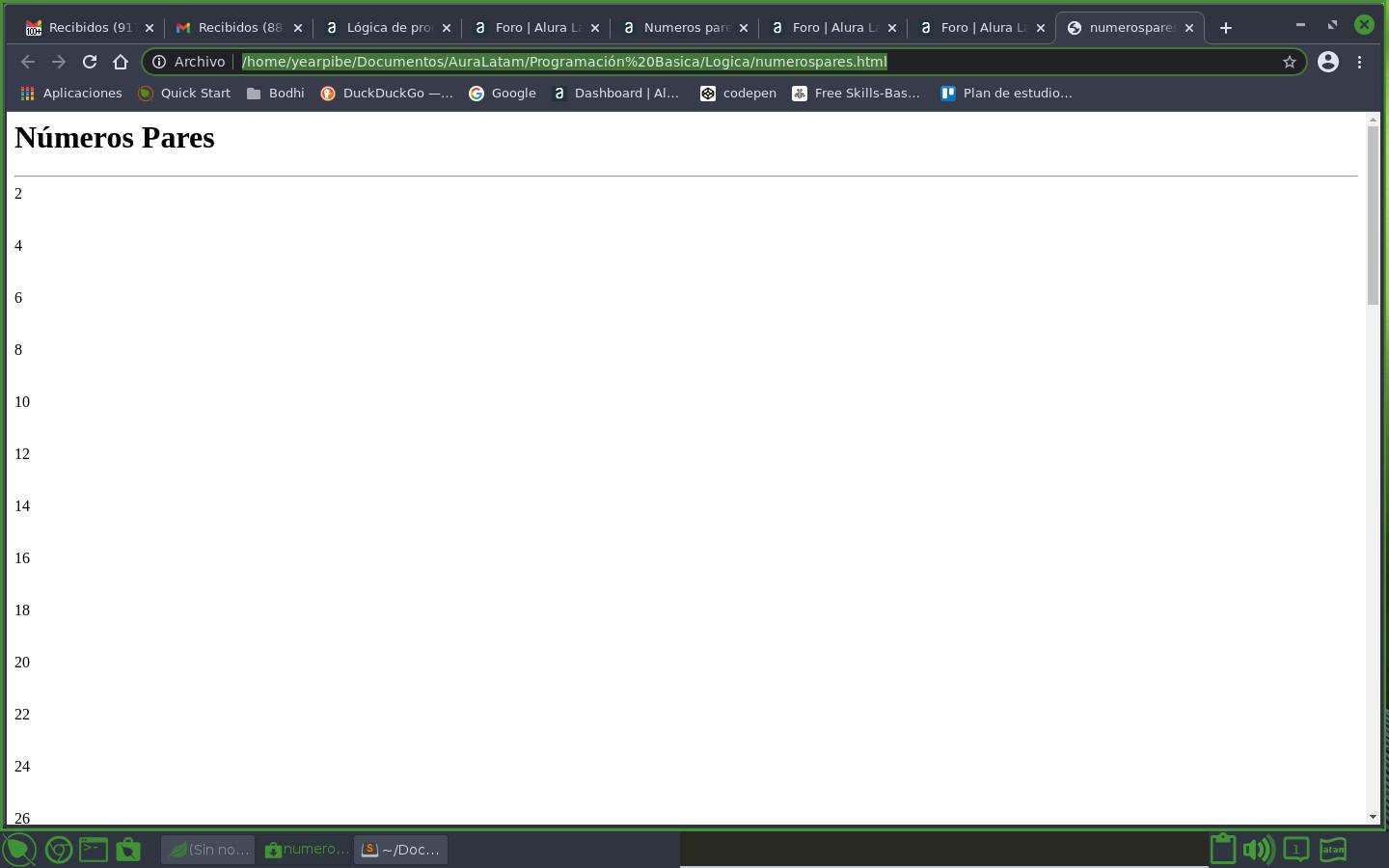The image size is (1389, 868).
Task: Open the clipboard tray icon
Action: [1223, 849]
